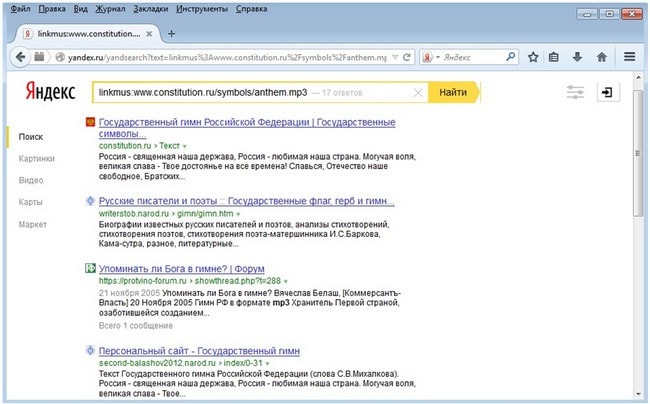Open downloads arrow icon
This screenshot has height=404, width=650.
[x=577, y=57]
